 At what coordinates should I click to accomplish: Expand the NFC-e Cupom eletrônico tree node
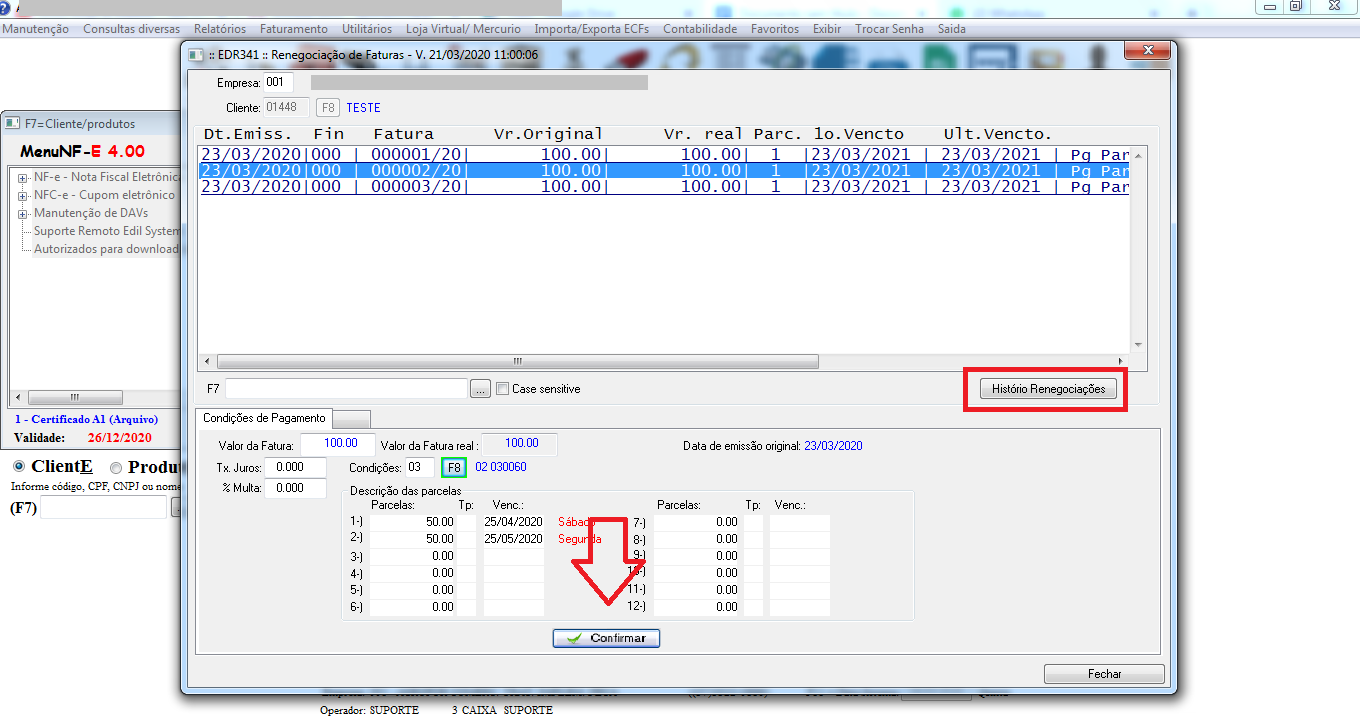[22, 196]
